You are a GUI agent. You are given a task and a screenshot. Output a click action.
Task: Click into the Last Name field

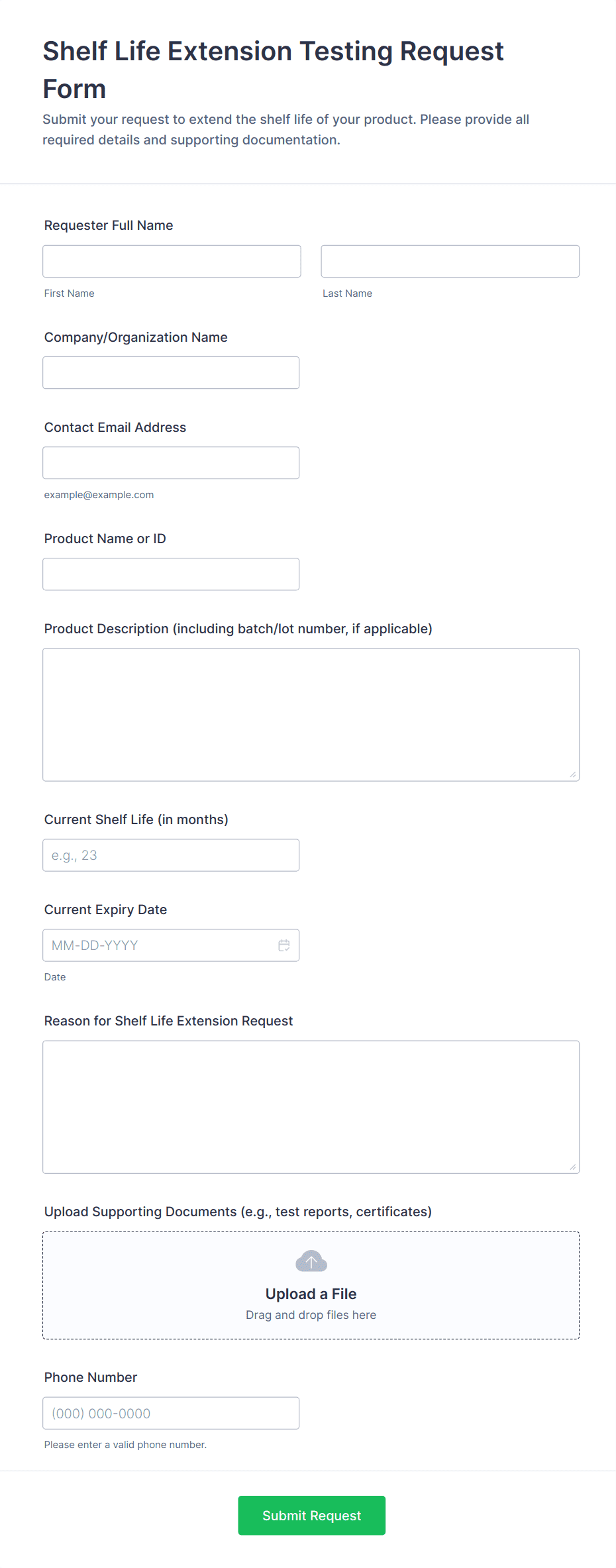point(450,262)
